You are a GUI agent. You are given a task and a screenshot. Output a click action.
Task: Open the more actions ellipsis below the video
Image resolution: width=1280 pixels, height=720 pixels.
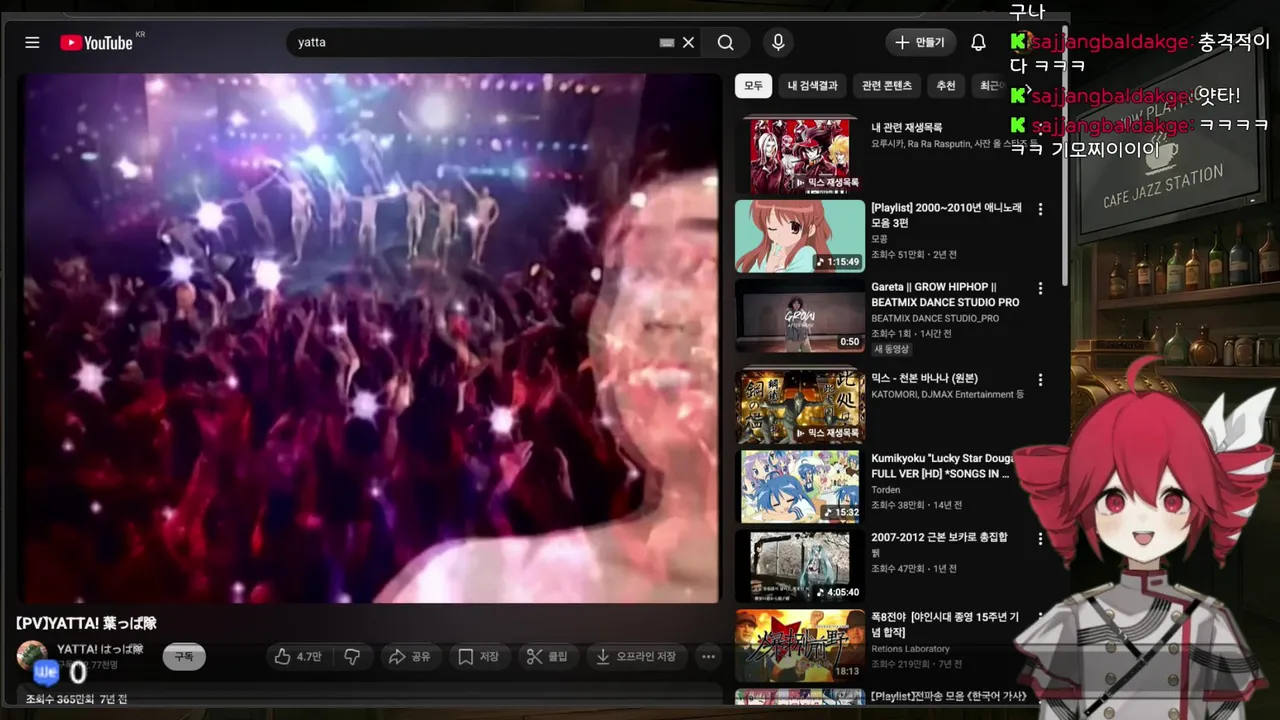(708, 657)
